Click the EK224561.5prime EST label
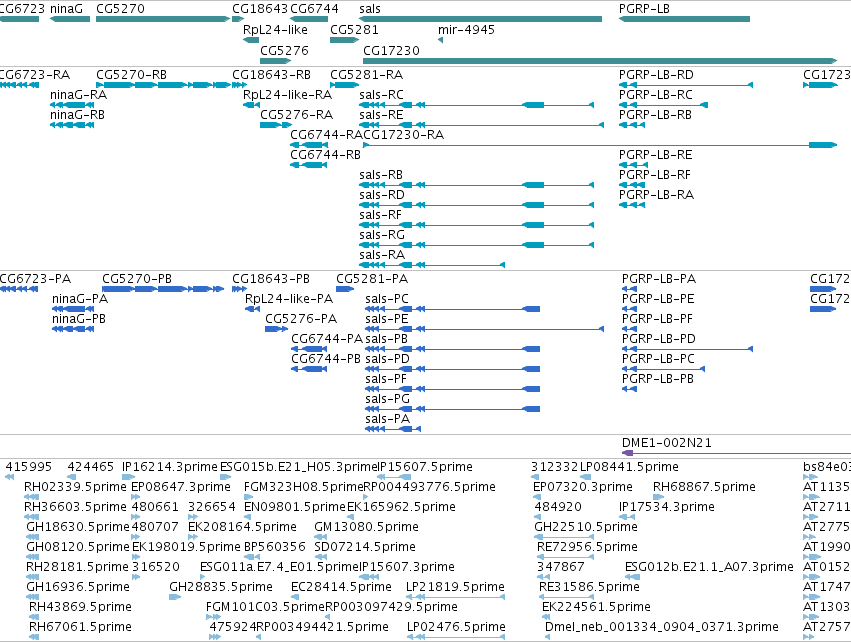Screen dimensions: 851x642 (x=596, y=607)
